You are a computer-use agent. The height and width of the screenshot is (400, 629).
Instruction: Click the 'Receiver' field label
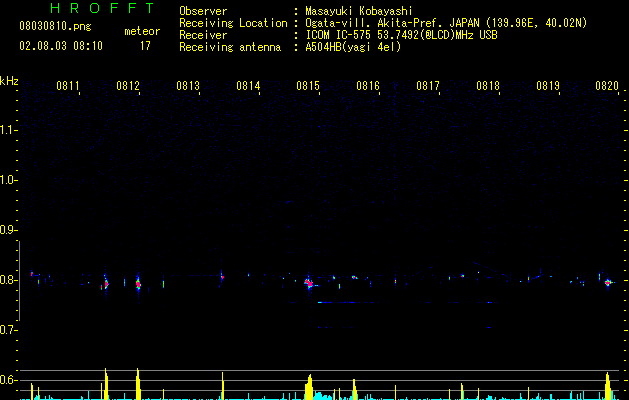click(x=203, y=35)
